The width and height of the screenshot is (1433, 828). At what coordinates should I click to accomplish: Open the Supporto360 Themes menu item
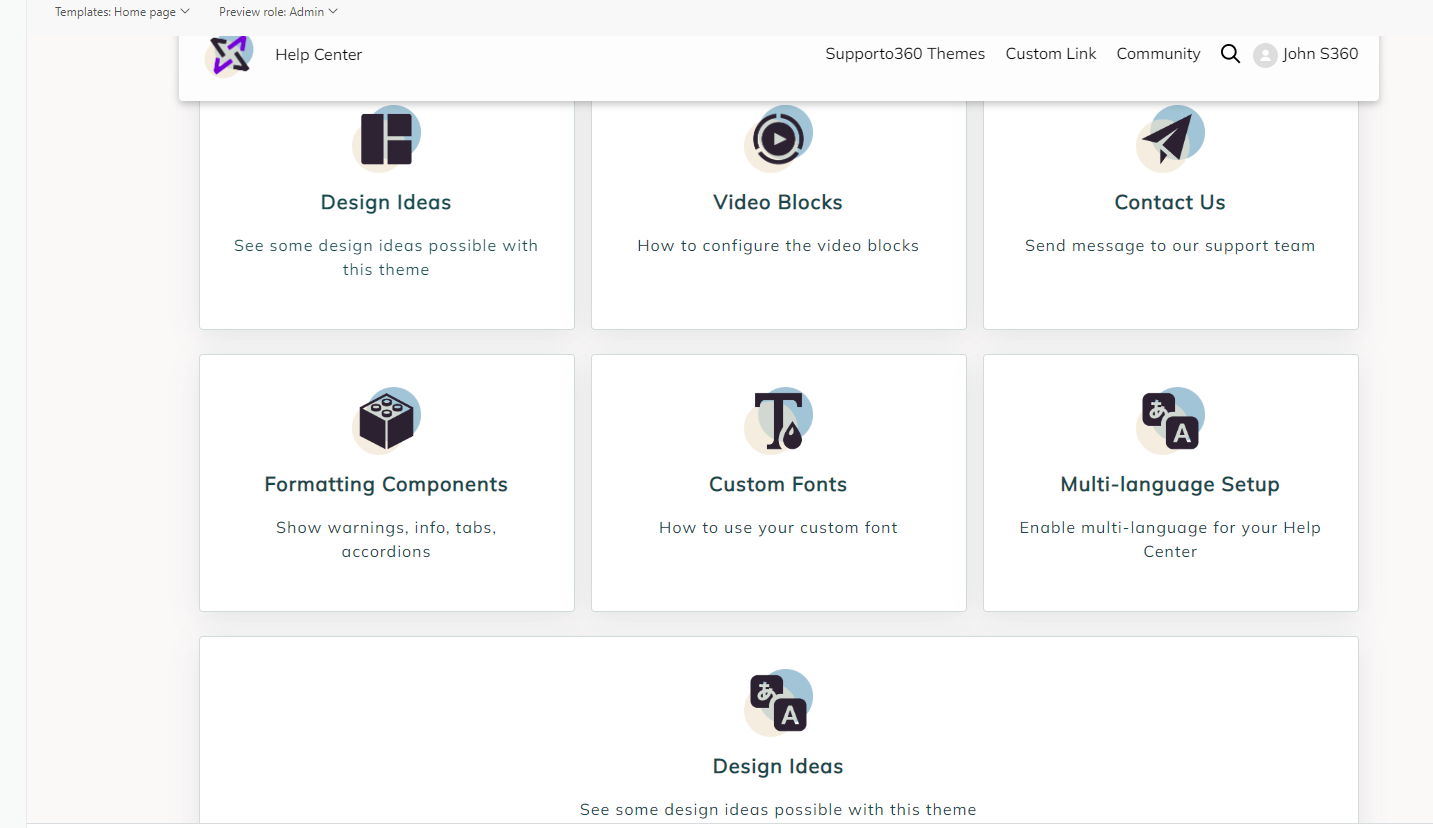905,54
